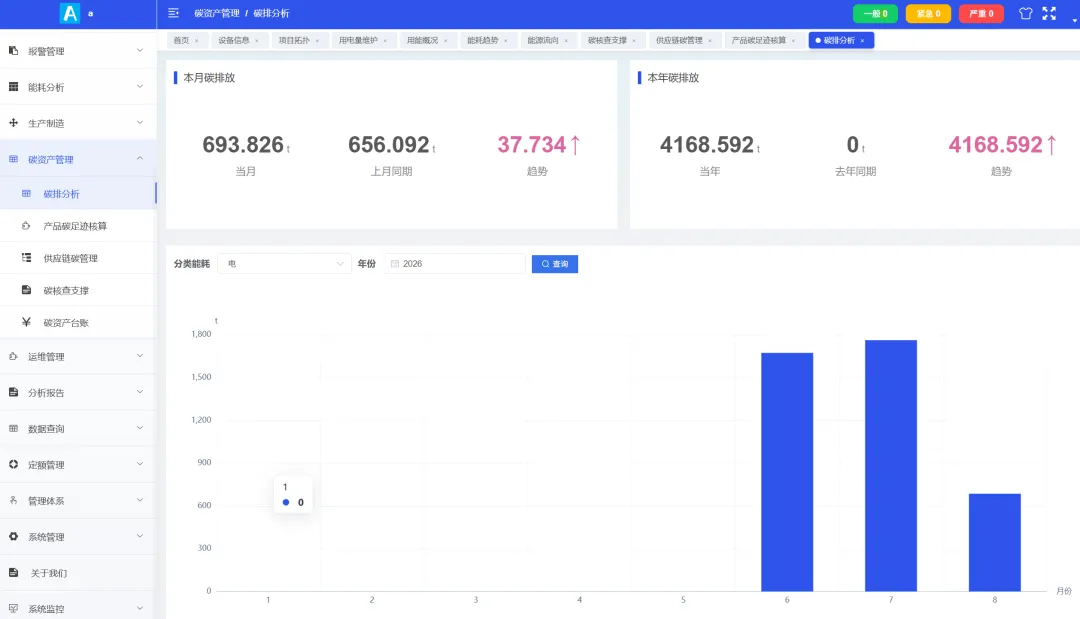The height and width of the screenshot is (619, 1080).
Task: Click the 当月 value 693.826
Action: (242, 145)
